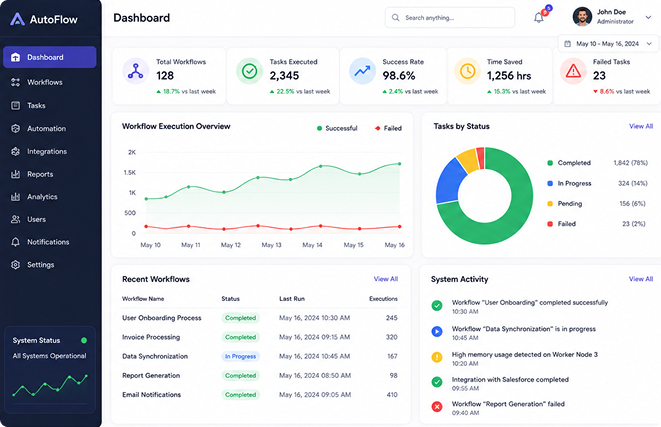The width and height of the screenshot is (661, 427).
Task: Click the Tasks Executed checkmark icon
Action: pyautogui.click(x=249, y=71)
